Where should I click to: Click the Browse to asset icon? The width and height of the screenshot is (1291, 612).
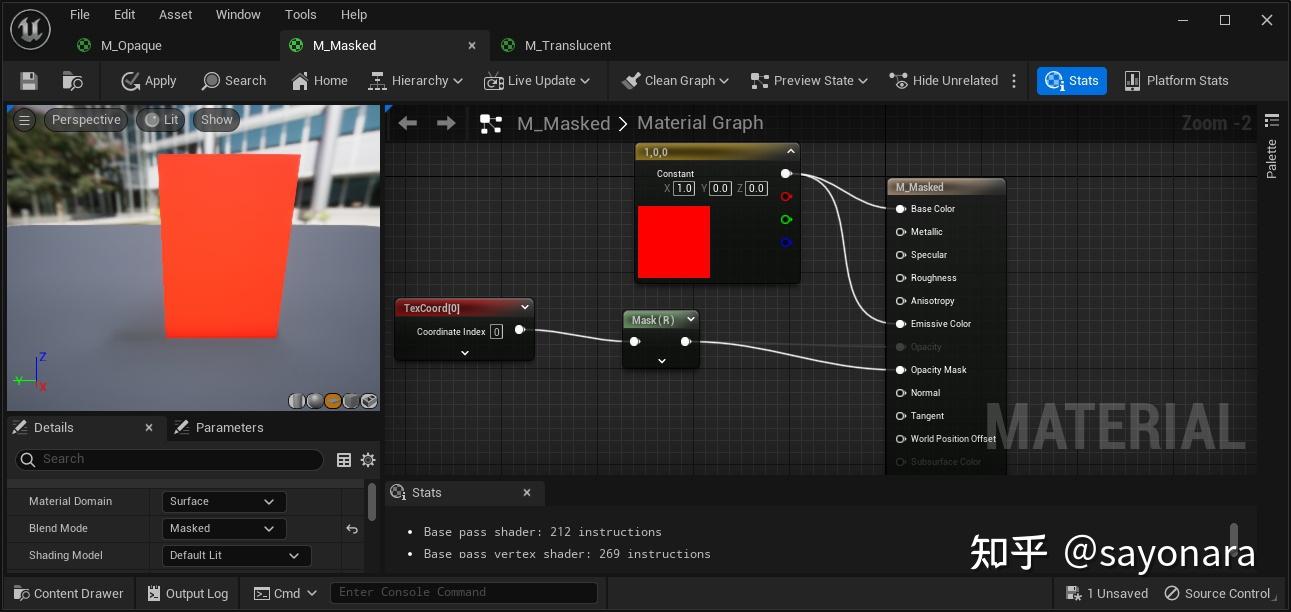point(70,80)
